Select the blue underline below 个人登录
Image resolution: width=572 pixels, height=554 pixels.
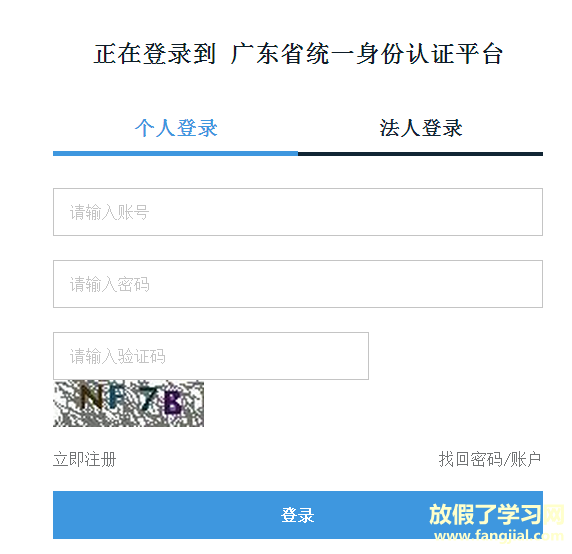(175, 154)
